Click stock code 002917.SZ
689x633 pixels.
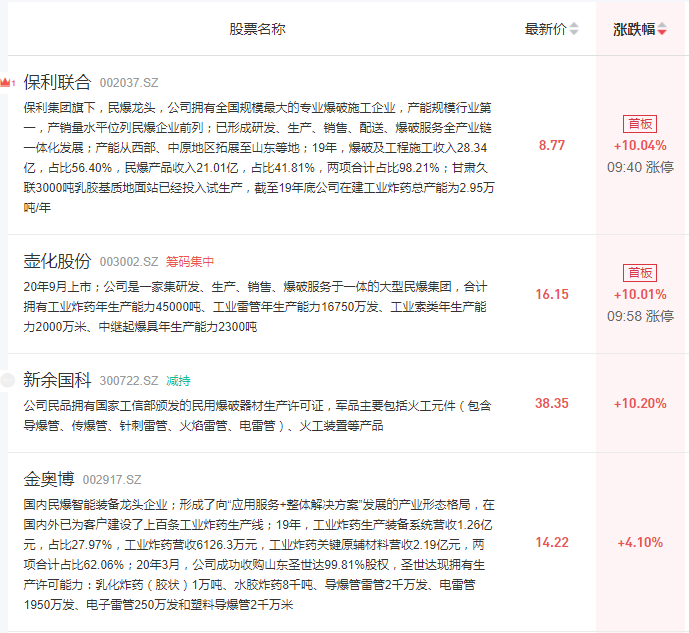pyautogui.click(x=112, y=480)
